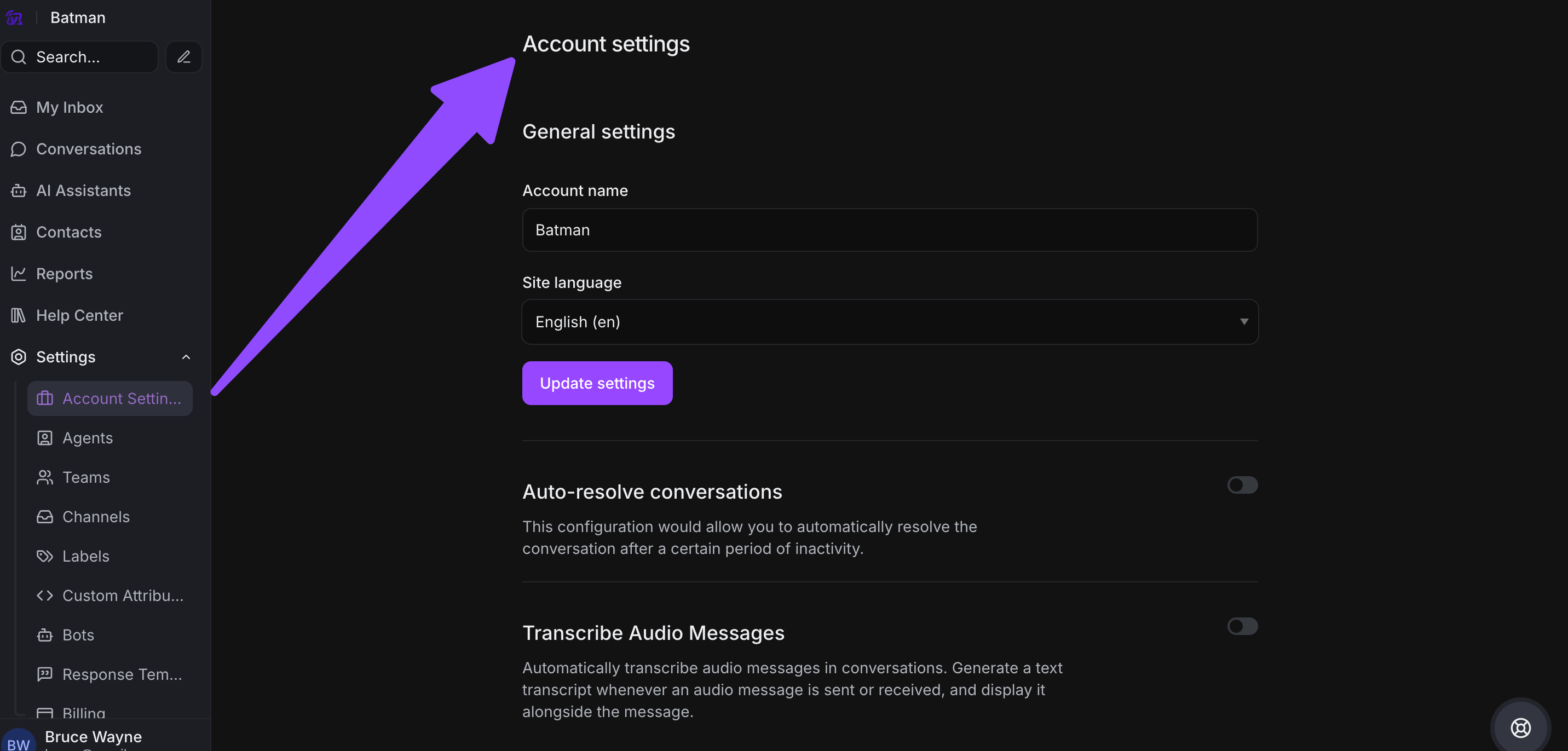Select Agents in settings submenu

point(88,438)
